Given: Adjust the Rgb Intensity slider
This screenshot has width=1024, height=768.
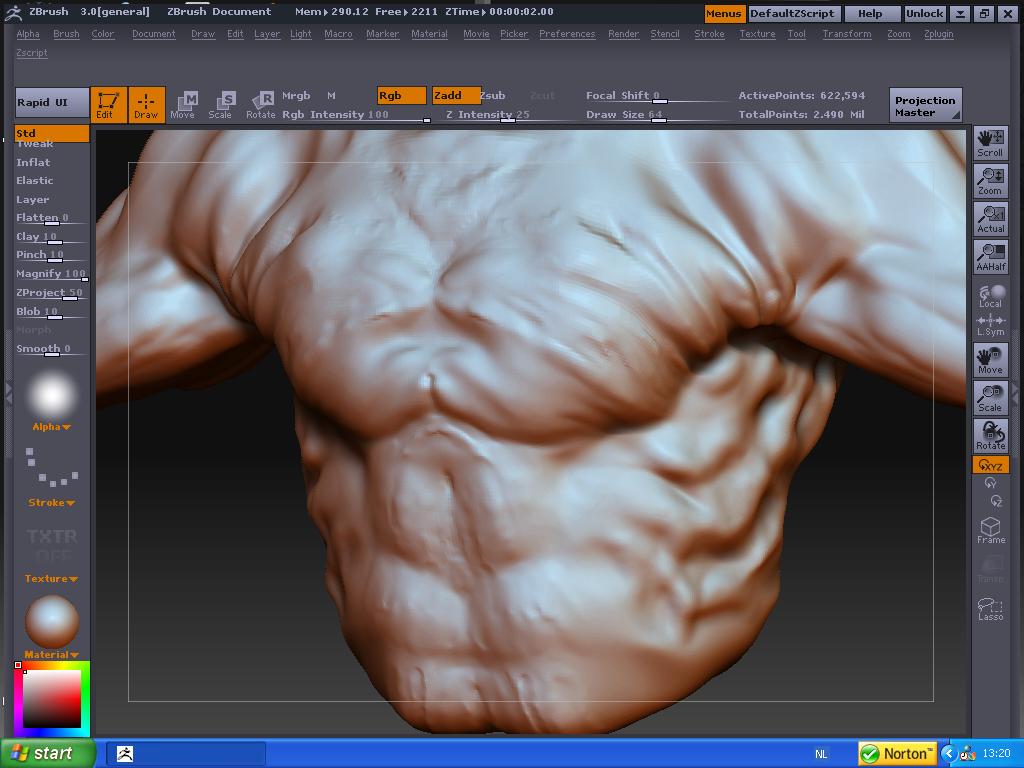Looking at the screenshot, I should [356, 115].
